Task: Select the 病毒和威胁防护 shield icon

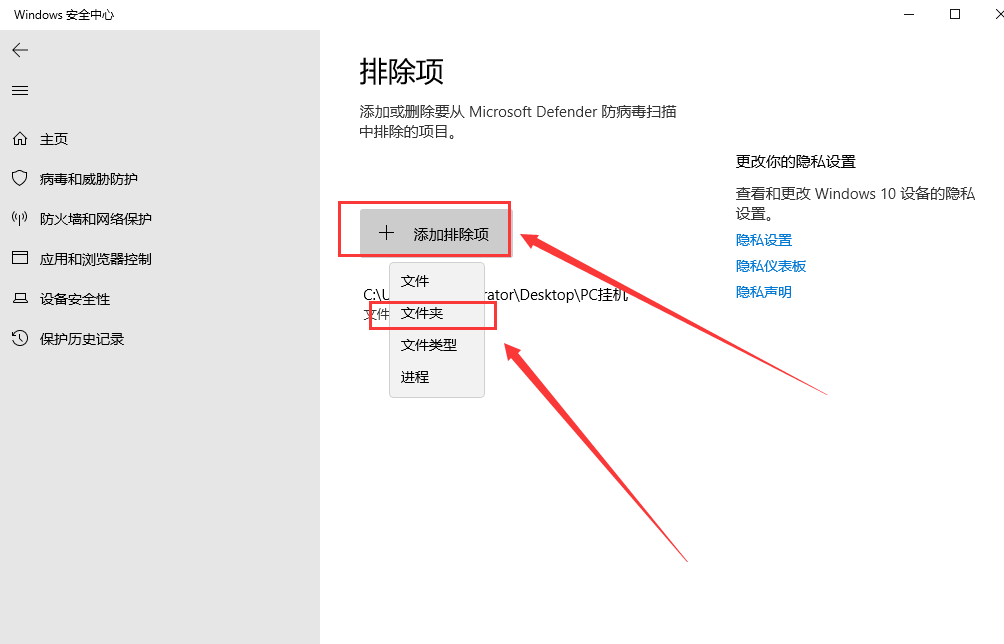Action: (x=20, y=178)
